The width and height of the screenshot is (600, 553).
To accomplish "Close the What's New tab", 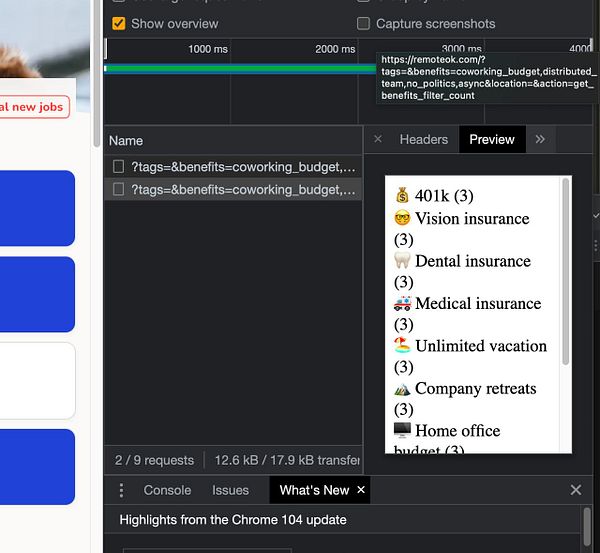I will point(361,490).
